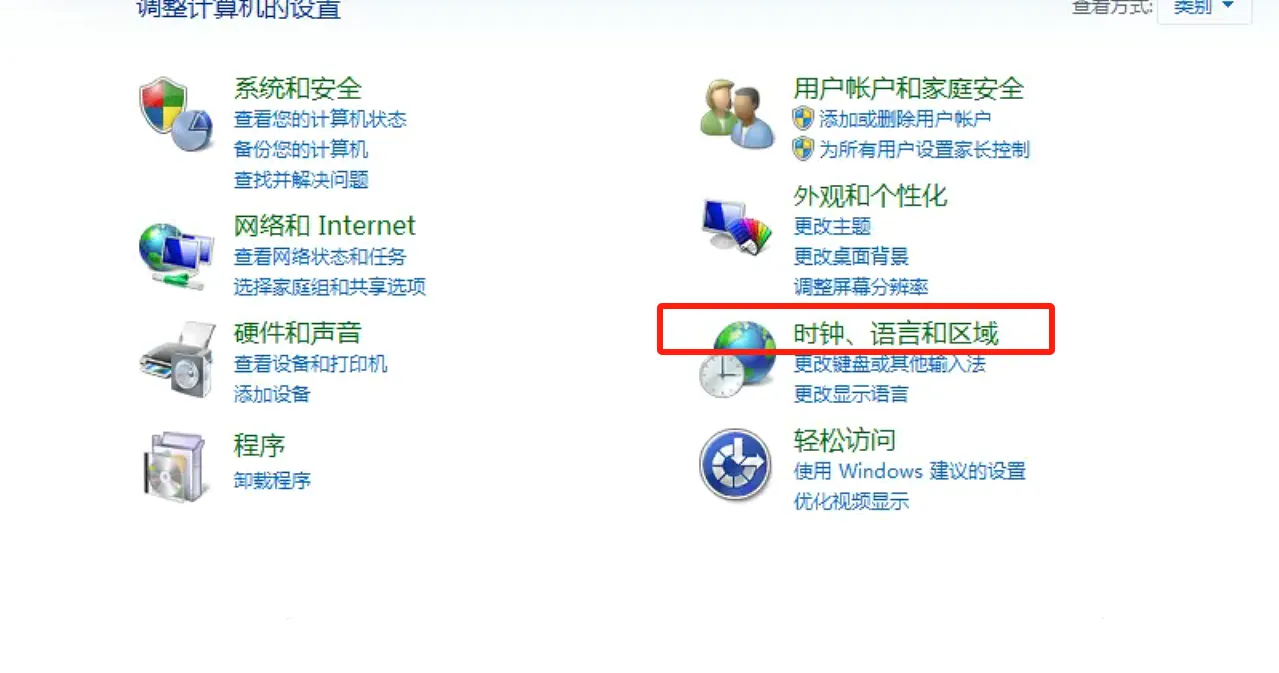The image size is (1279, 673).
Task: Open the Programs disc box icon
Action: pyautogui.click(x=176, y=467)
